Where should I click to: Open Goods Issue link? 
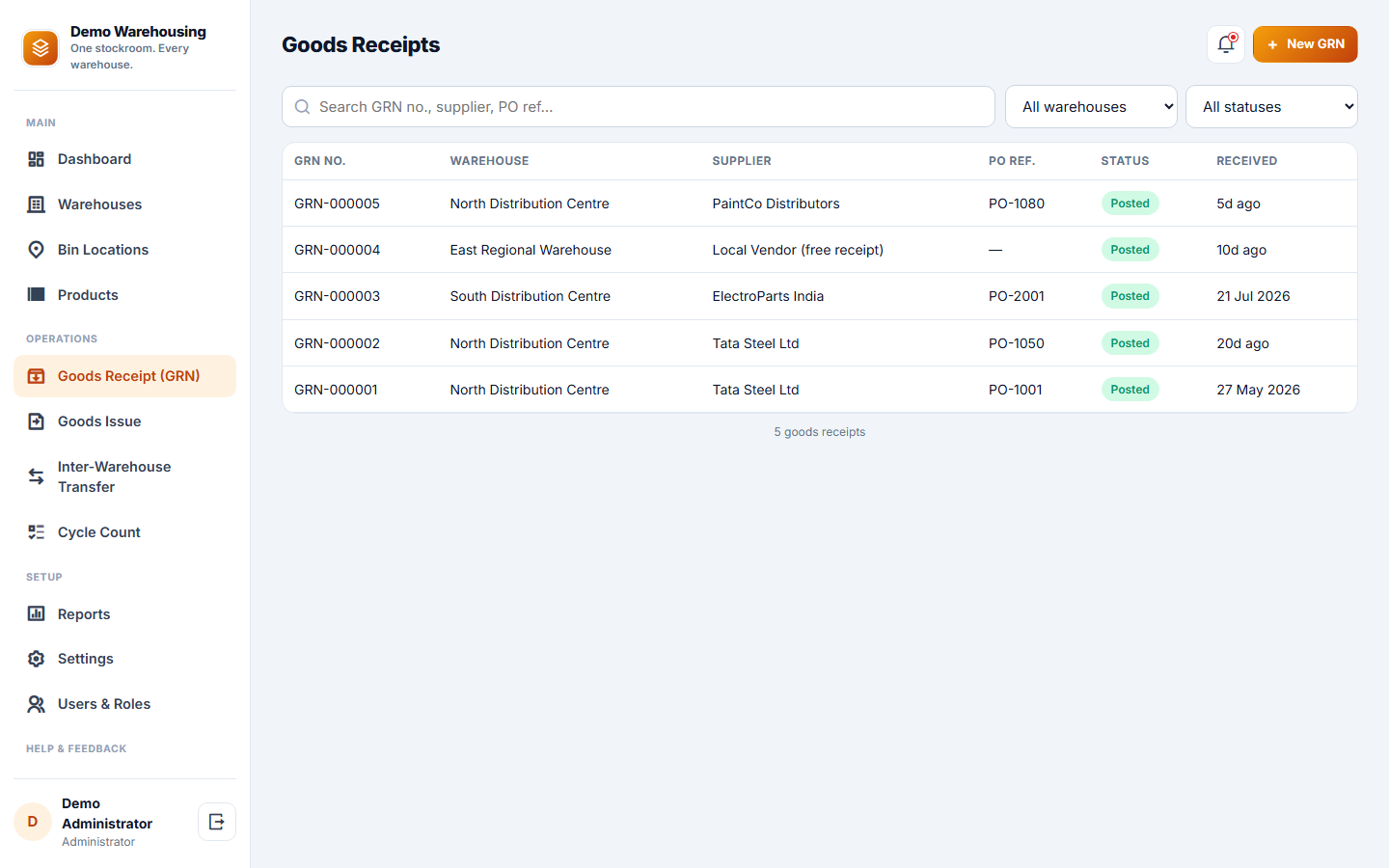coord(124,421)
